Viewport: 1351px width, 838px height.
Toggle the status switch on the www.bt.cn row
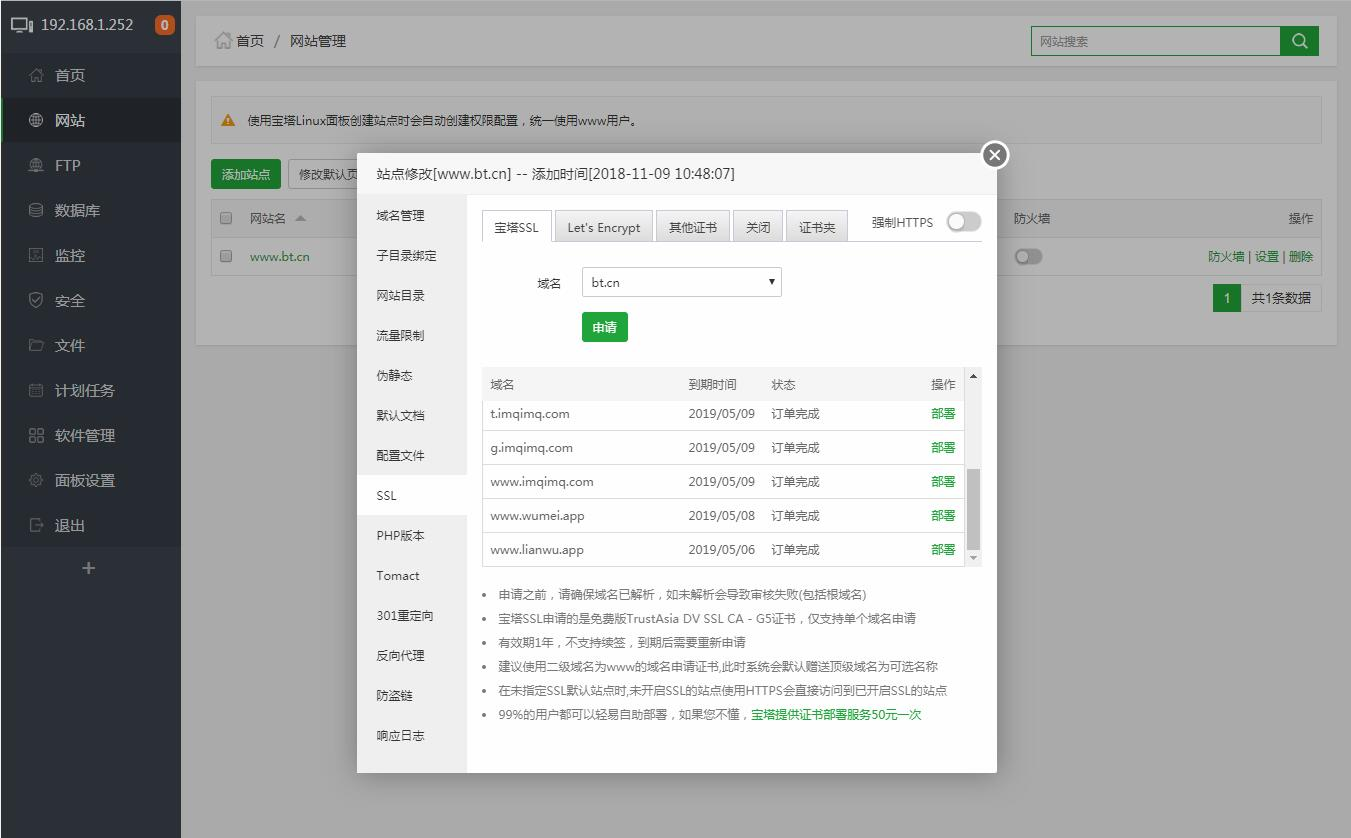(x=1027, y=256)
